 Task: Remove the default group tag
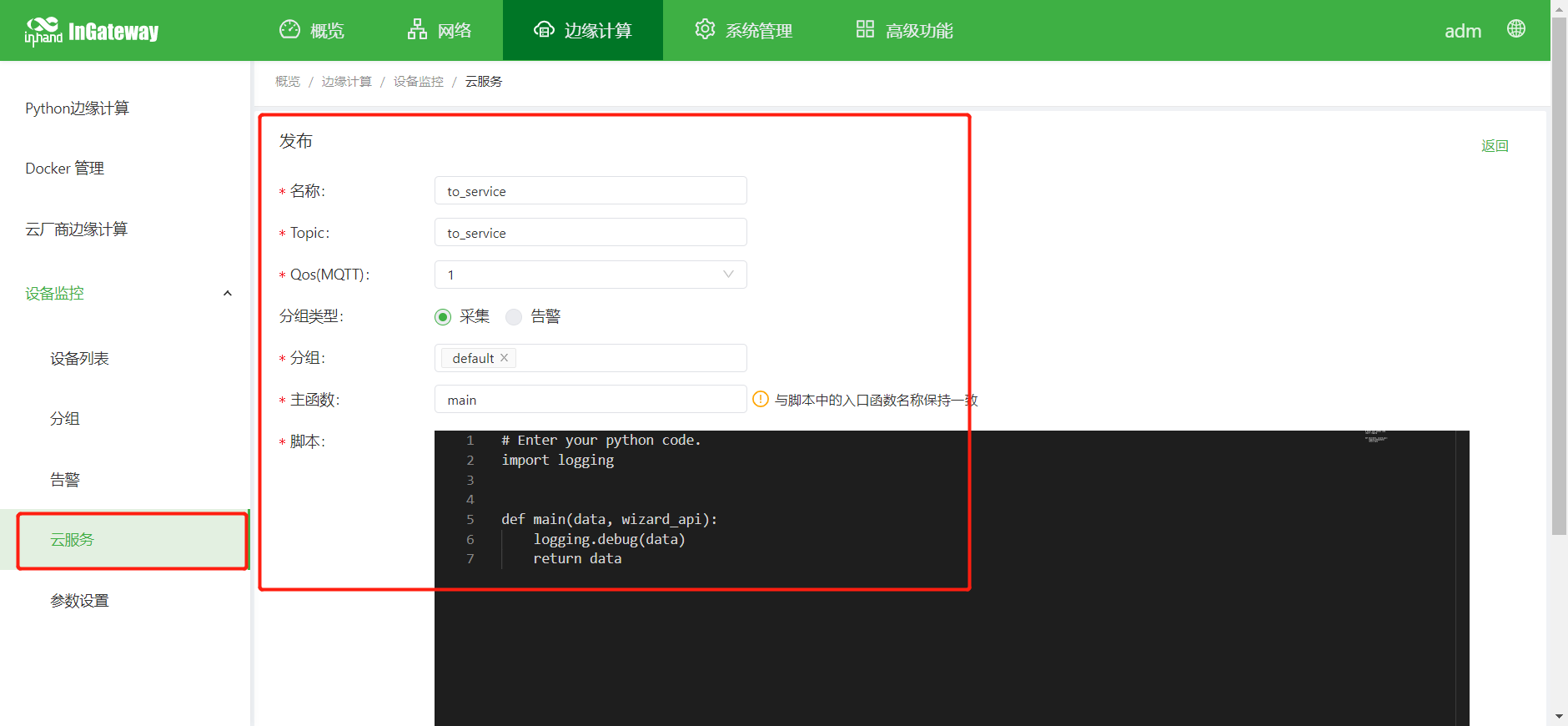click(x=505, y=358)
